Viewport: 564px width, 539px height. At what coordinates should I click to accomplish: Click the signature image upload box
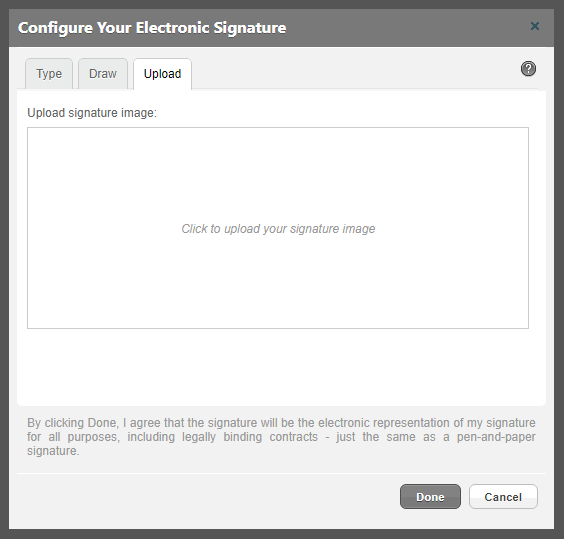click(278, 228)
